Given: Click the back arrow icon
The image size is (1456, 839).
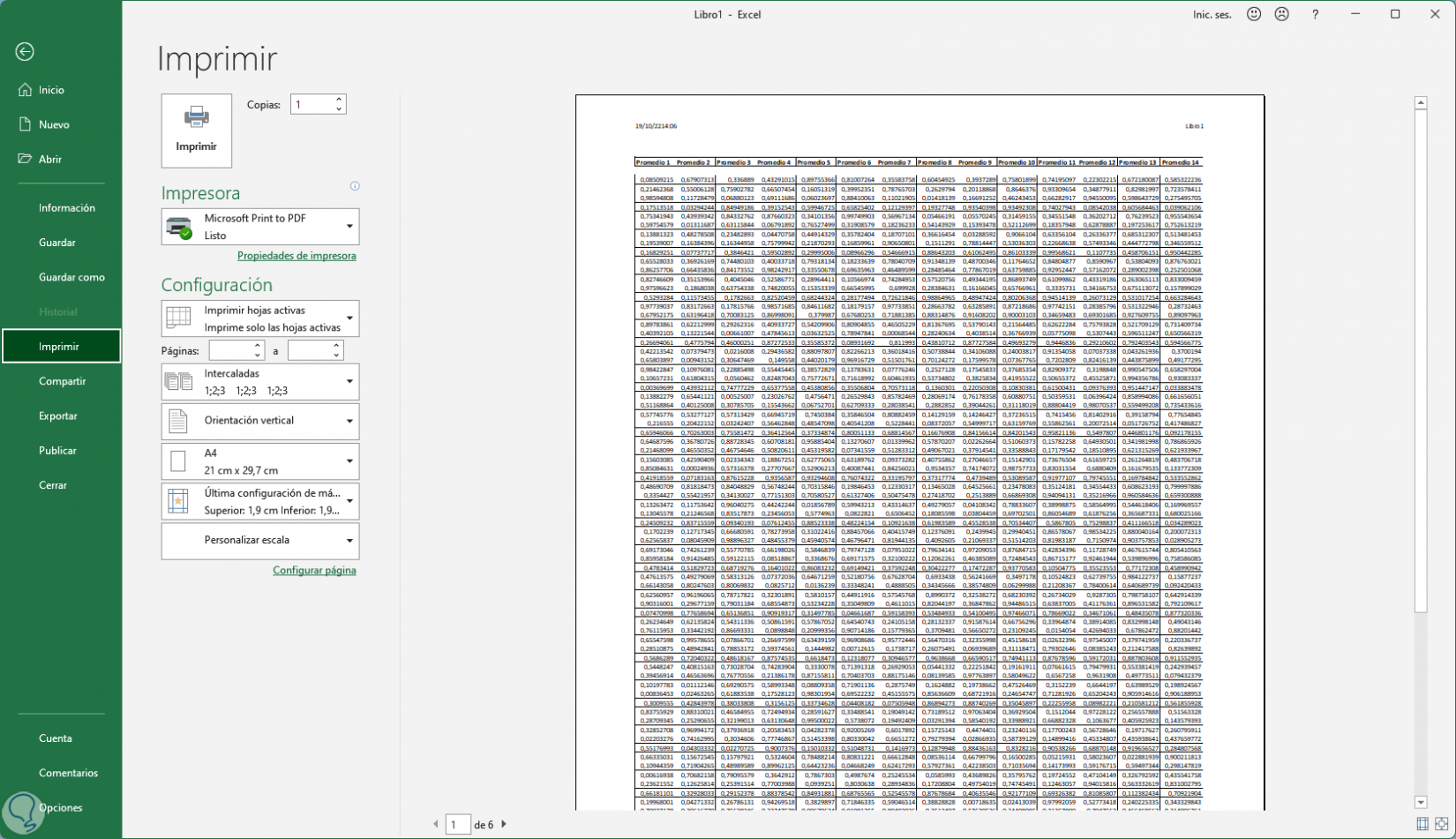Looking at the screenshot, I should tap(25, 52).
